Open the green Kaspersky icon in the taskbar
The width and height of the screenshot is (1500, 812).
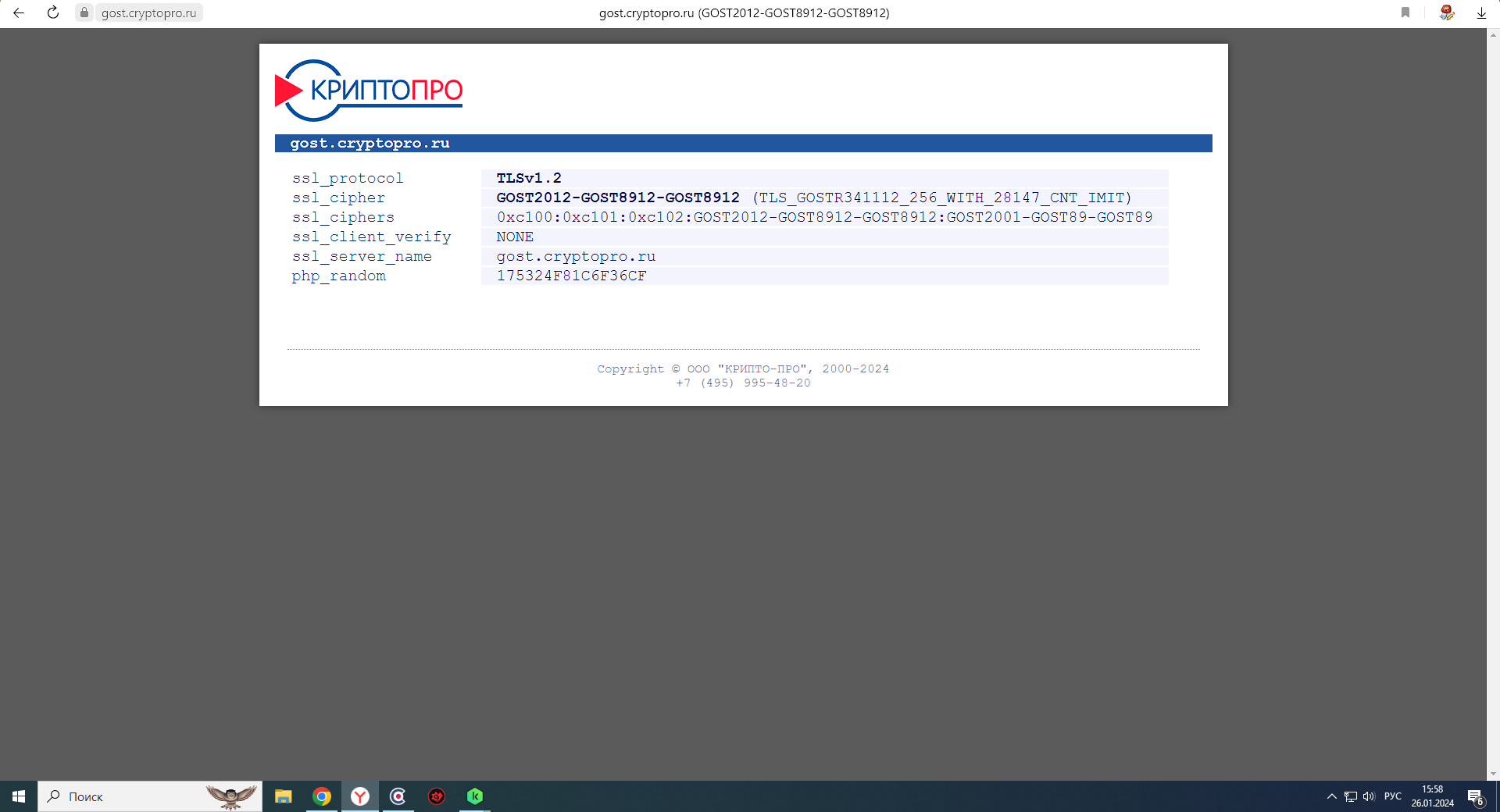point(474,796)
